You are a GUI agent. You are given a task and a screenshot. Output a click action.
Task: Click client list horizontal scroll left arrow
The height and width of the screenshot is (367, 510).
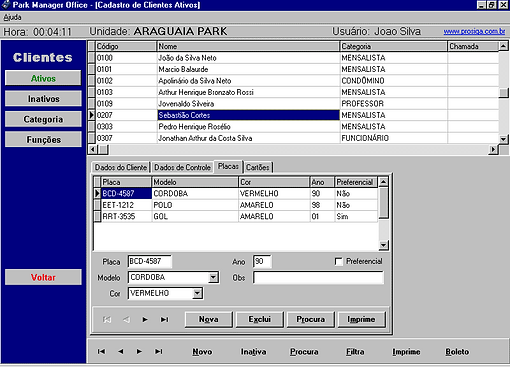pos(93,150)
